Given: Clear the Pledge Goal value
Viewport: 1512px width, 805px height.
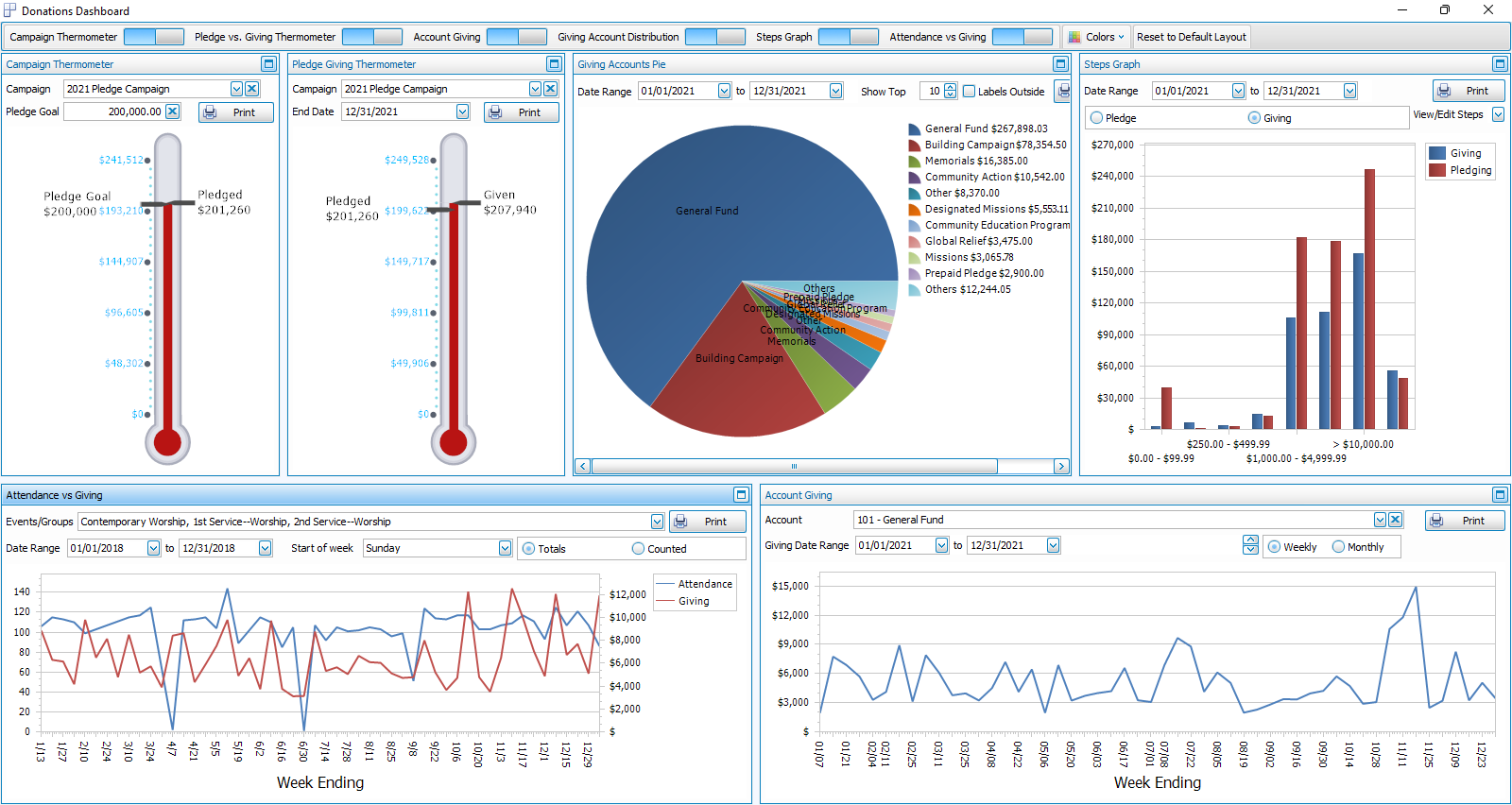Looking at the screenshot, I should pyautogui.click(x=172, y=111).
